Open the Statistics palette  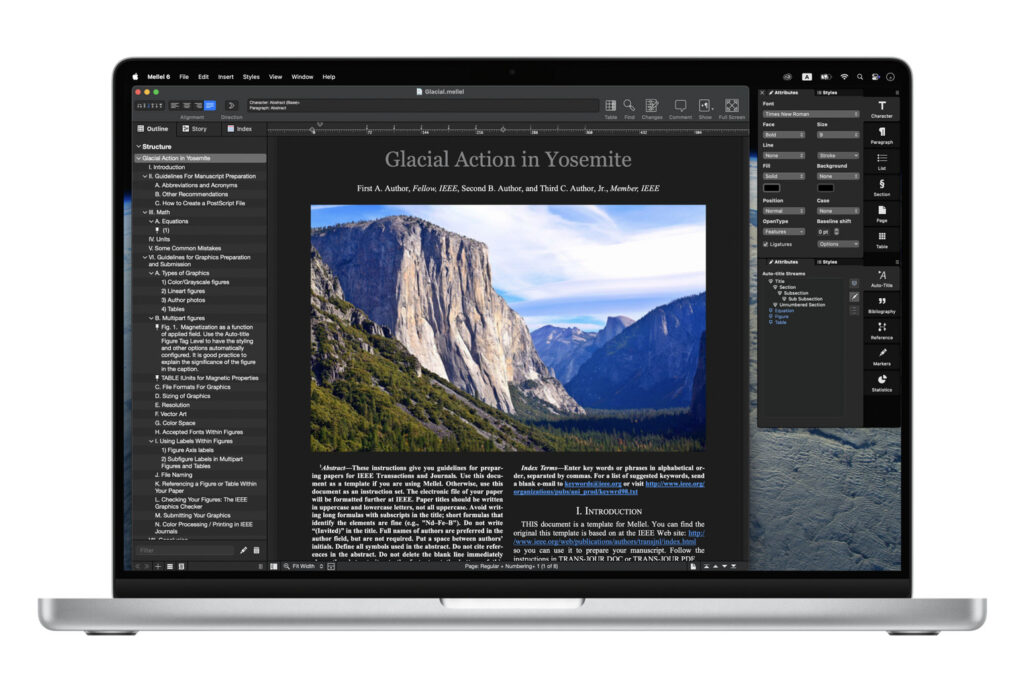[882, 382]
